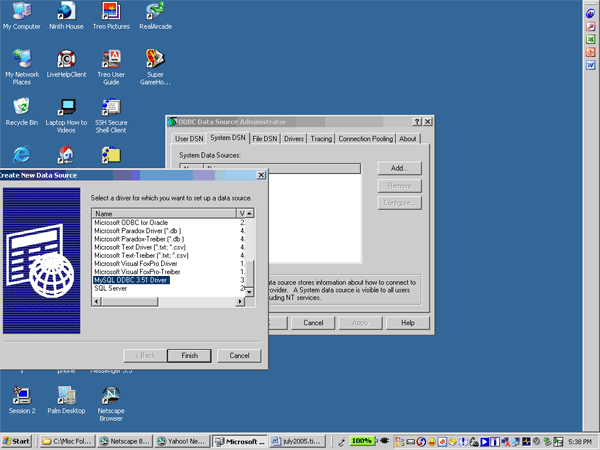
Task: Switch to the File DSN tab
Action: click(x=265, y=139)
